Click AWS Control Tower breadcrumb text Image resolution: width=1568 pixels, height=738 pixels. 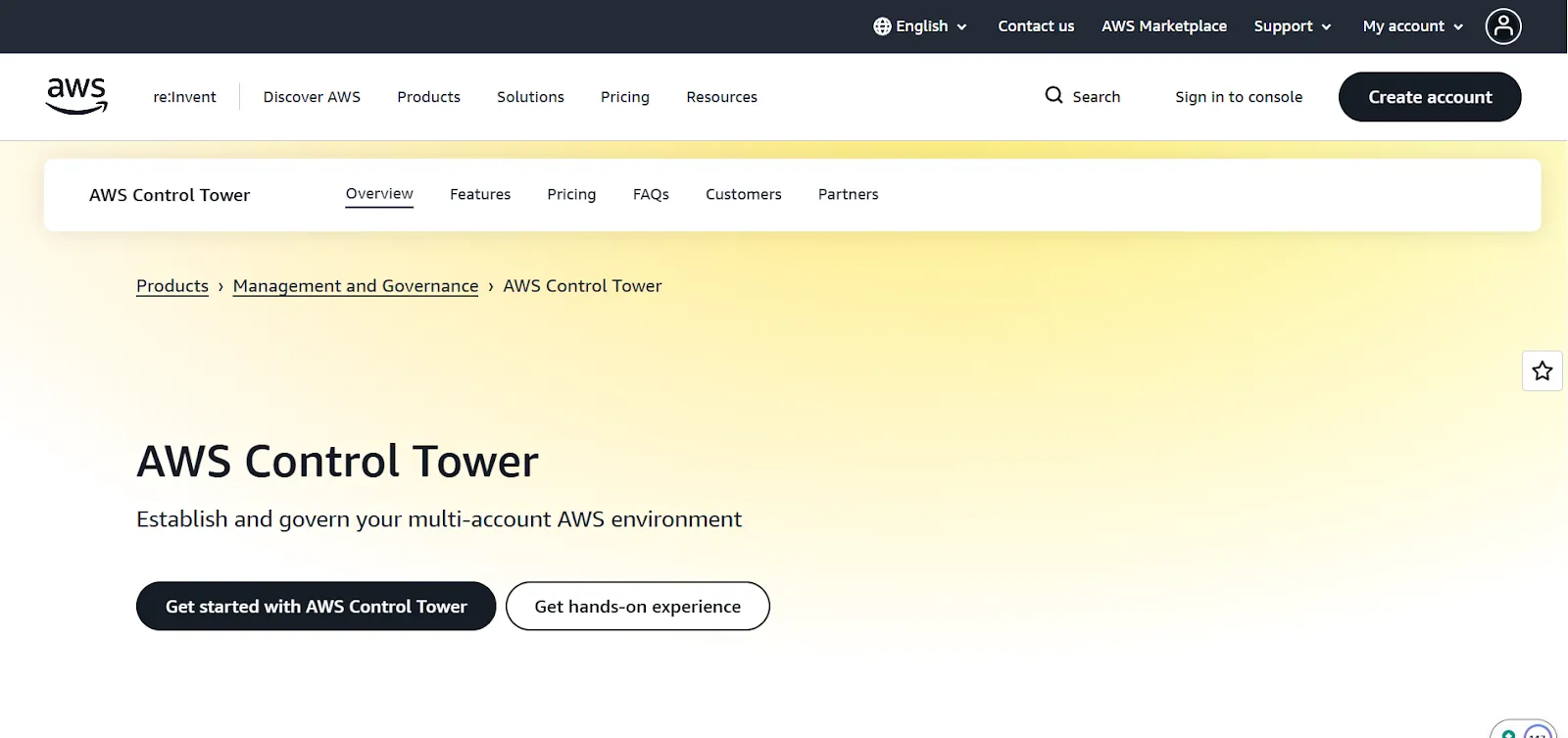point(582,286)
